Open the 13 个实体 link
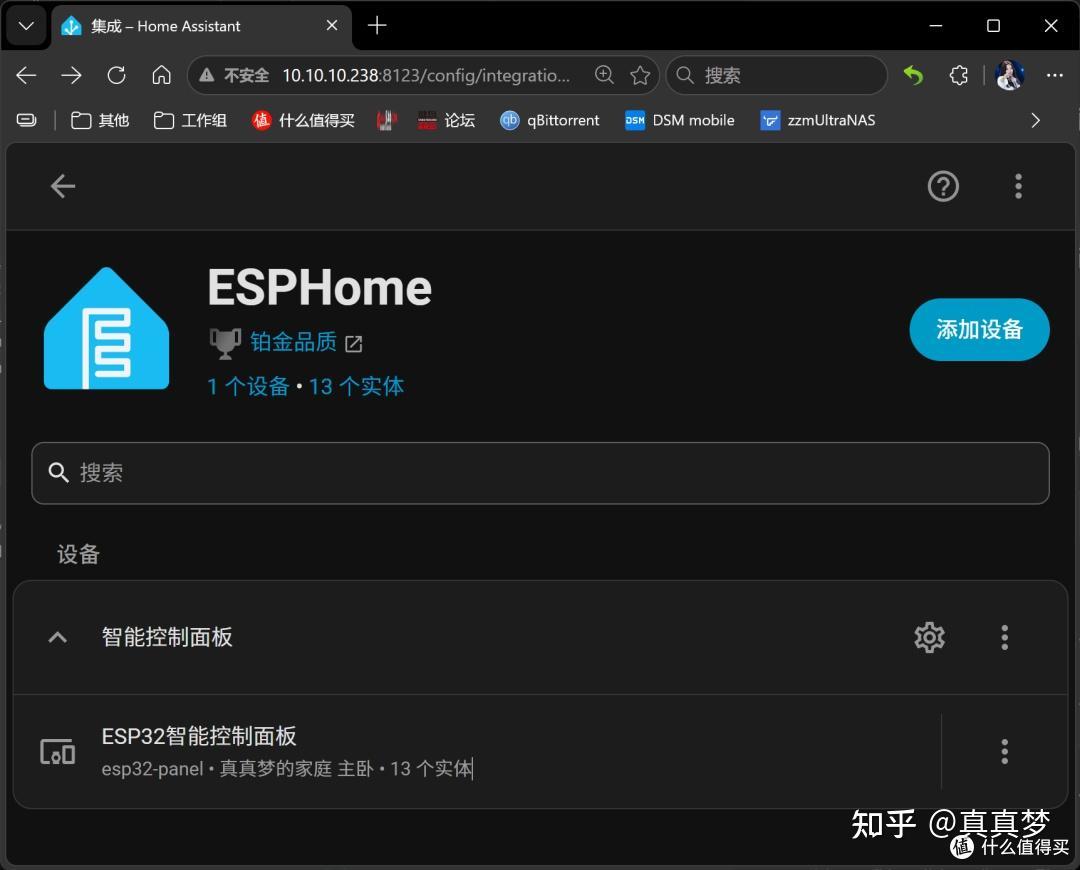This screenshot has height=870, width=1080. pos(356,386)
